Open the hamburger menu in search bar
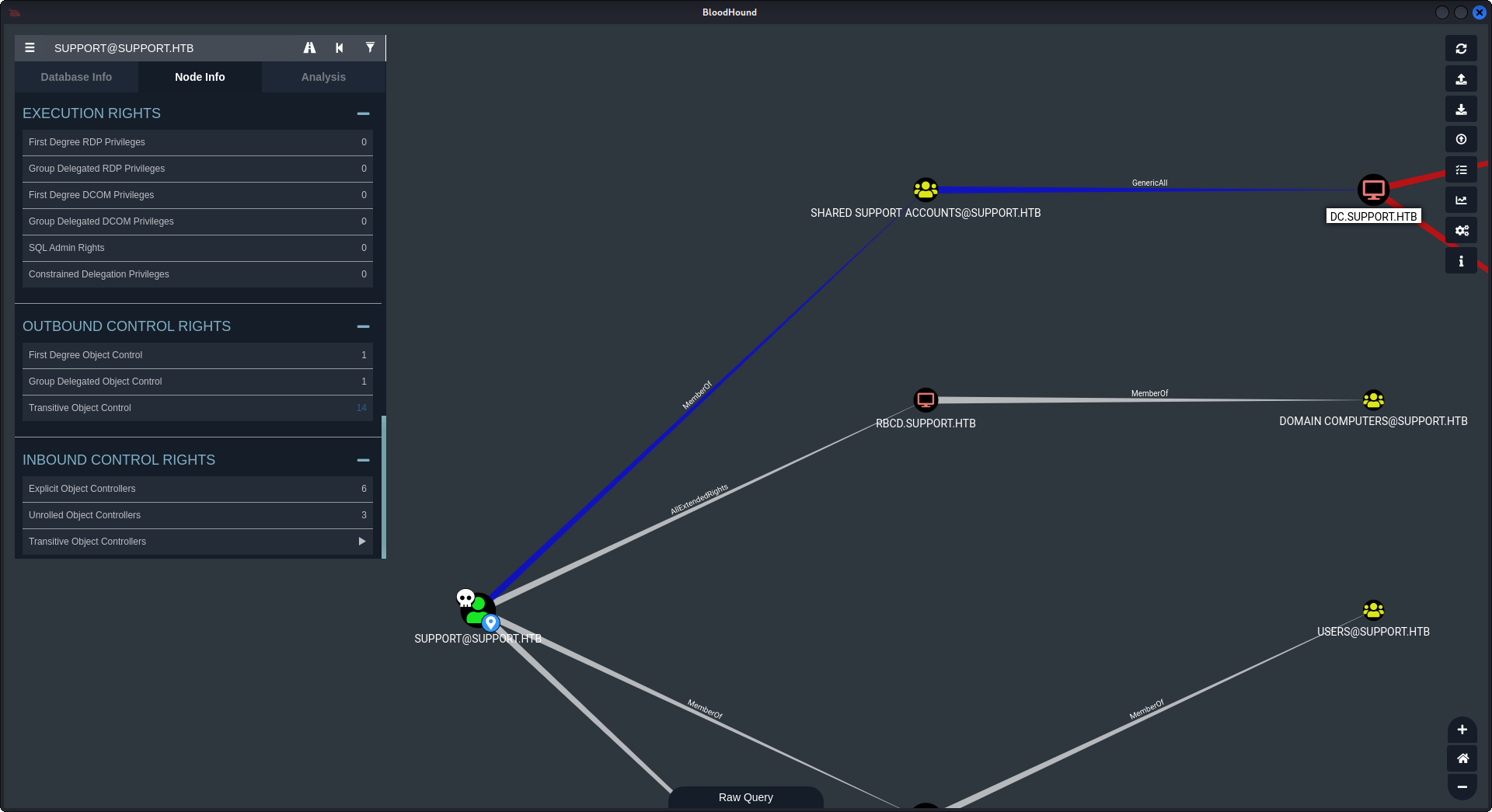 30,48
